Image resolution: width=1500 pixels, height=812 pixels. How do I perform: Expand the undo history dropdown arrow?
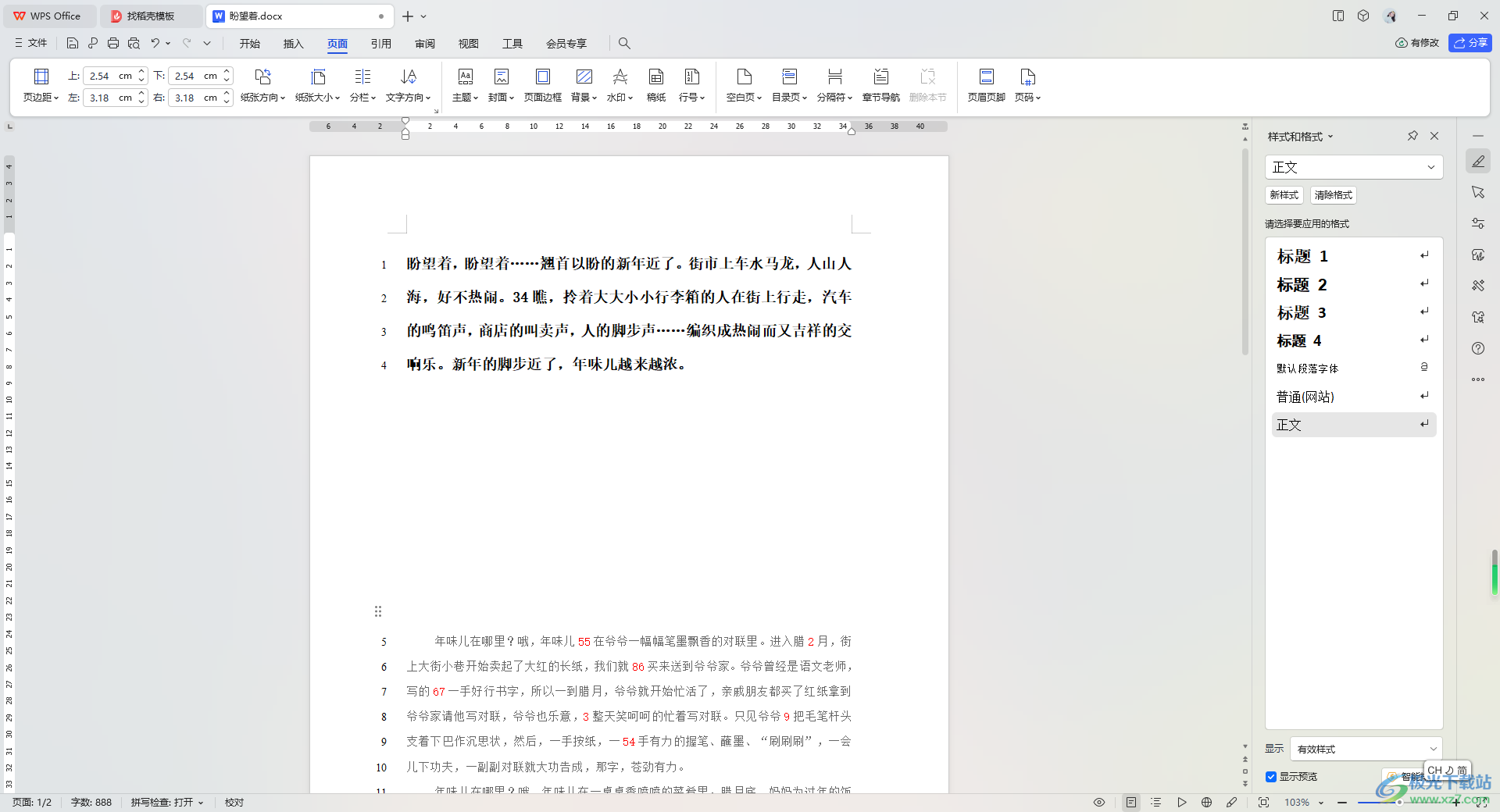click(168, 43)
